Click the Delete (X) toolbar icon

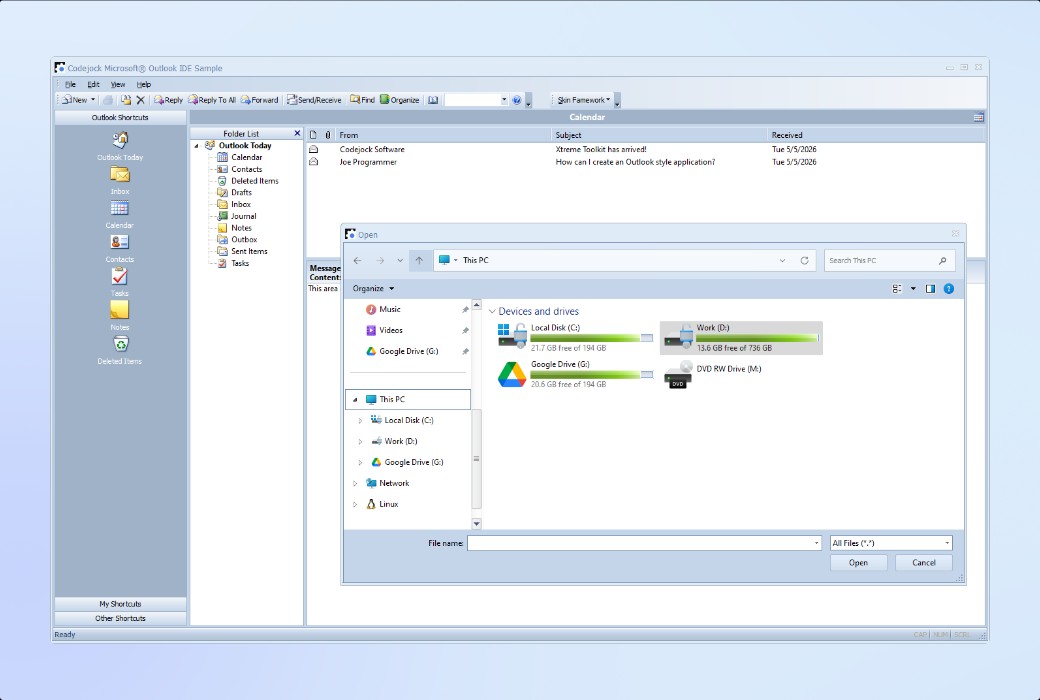coord(141,100)
